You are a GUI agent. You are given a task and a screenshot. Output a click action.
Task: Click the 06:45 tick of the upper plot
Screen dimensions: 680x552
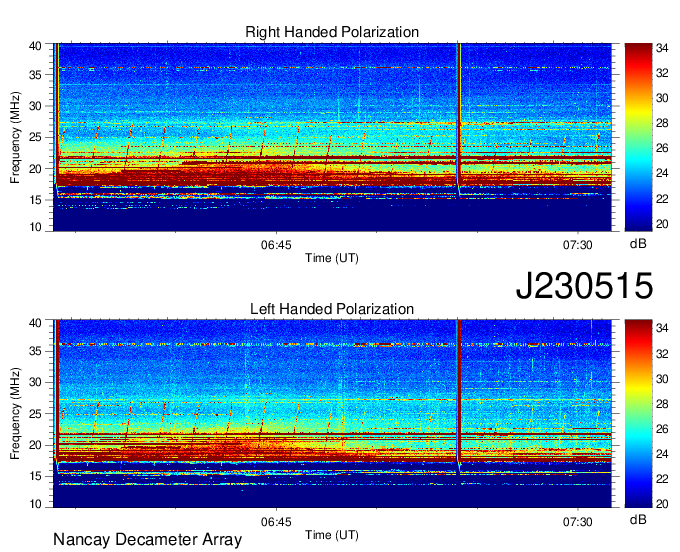[x=276, y=245]
